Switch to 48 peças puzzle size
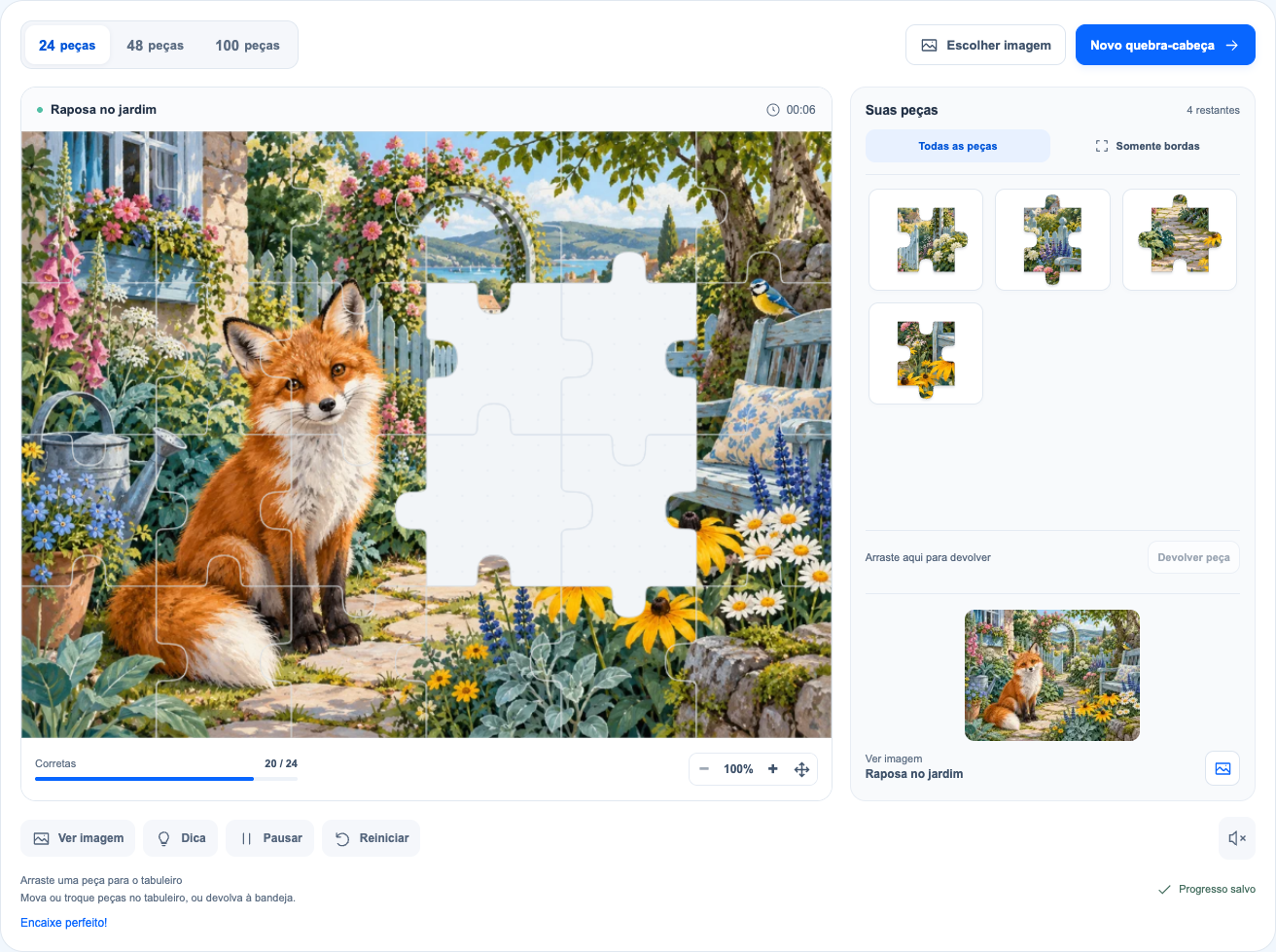The width and height of the screenshot is (1276, 952). 155,46
